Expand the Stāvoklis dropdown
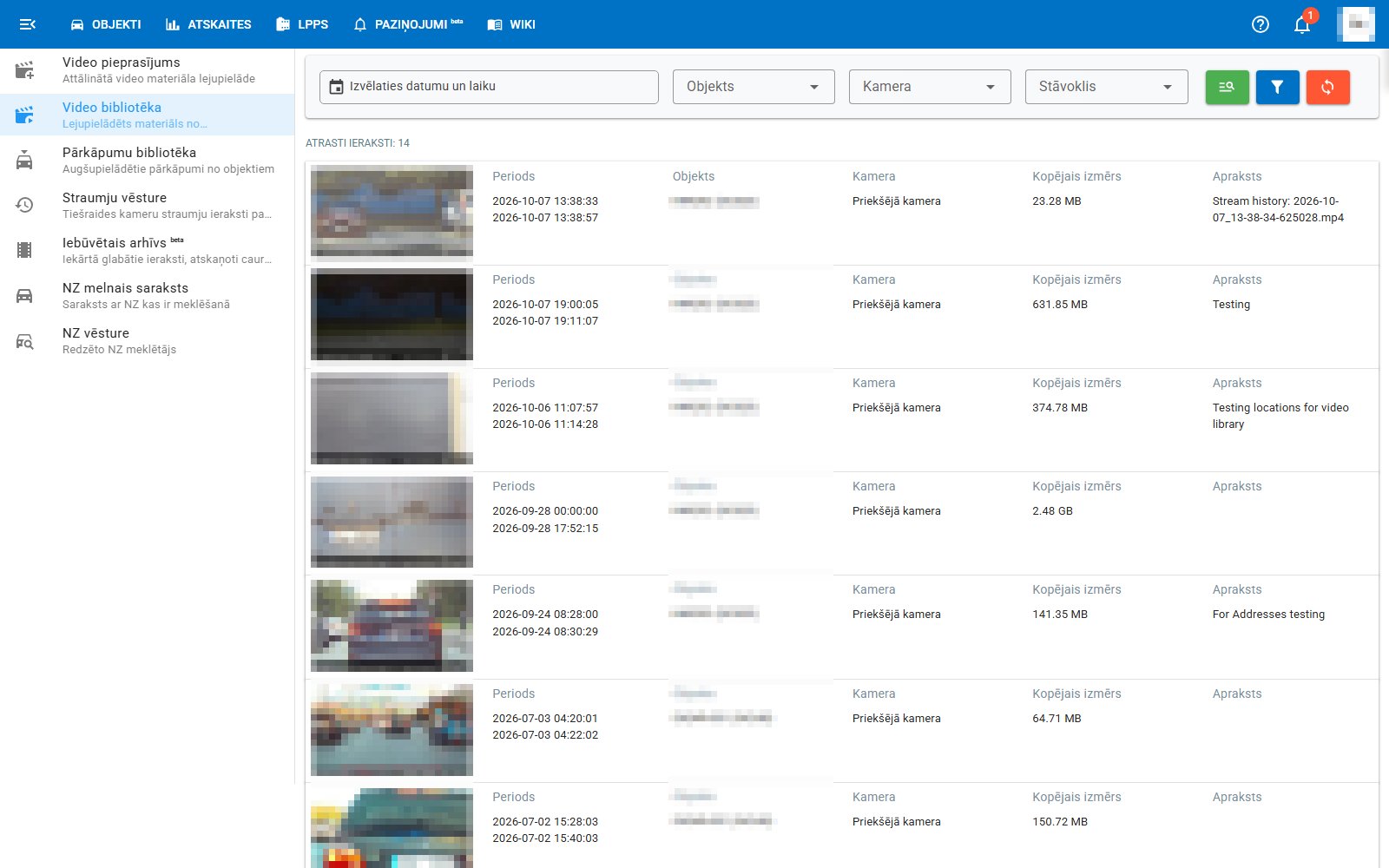The image size is (1389, 868). point(1106,87)
